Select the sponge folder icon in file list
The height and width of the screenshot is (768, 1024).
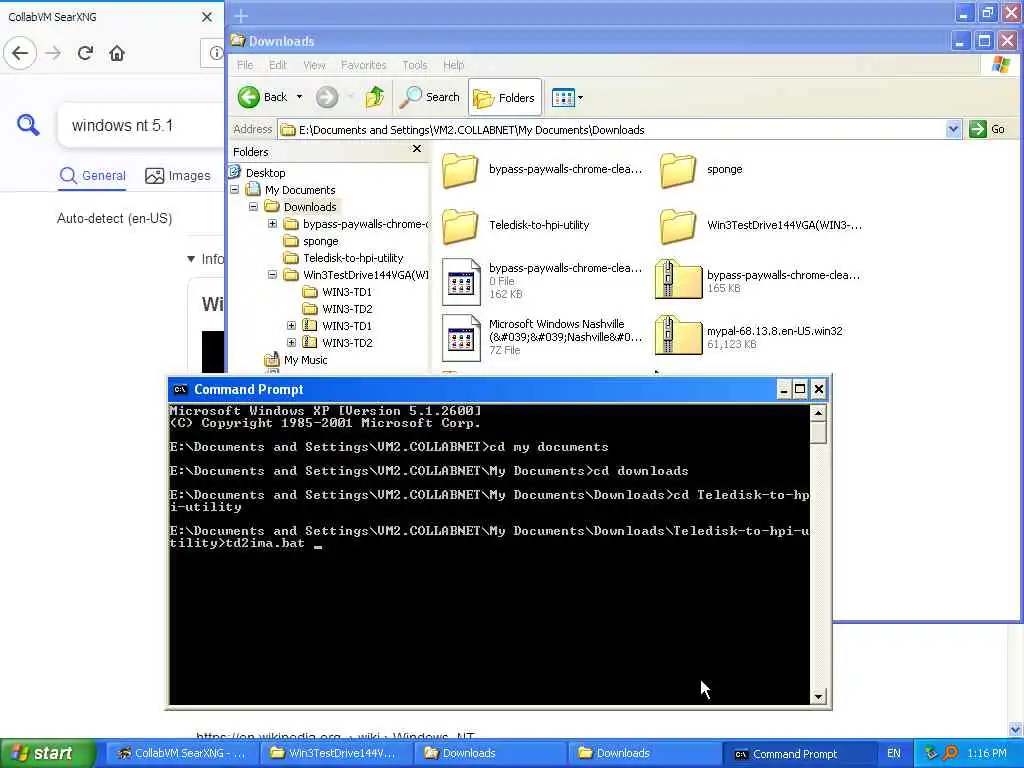click(x=678, y=170)
